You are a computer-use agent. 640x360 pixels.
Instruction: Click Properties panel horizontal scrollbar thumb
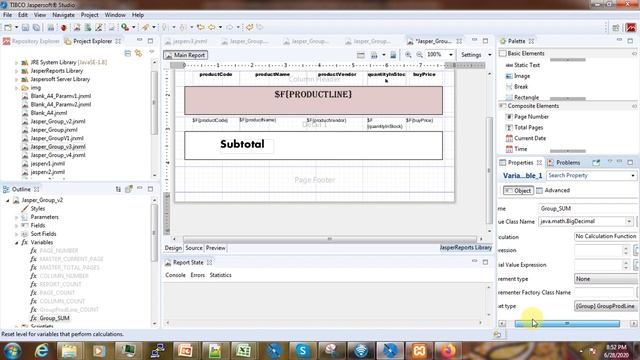click(567, 323)
